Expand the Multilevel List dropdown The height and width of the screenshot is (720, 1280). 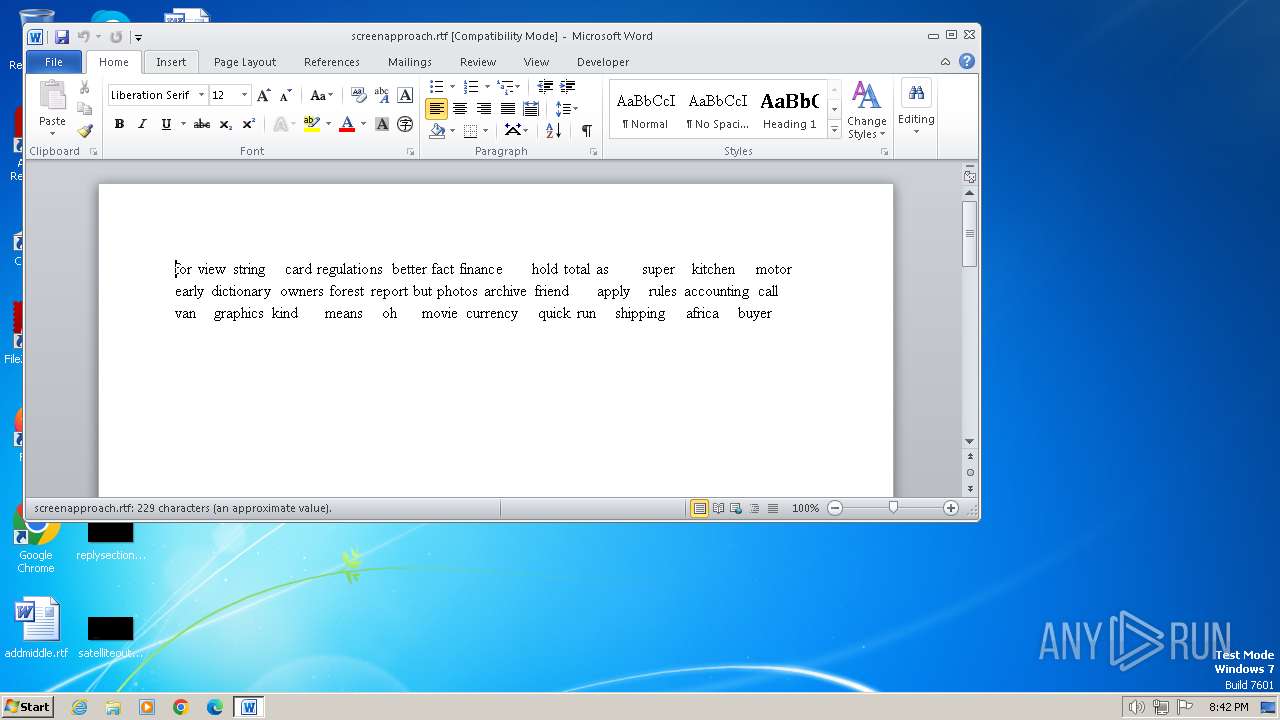click(x=517, y=87)
